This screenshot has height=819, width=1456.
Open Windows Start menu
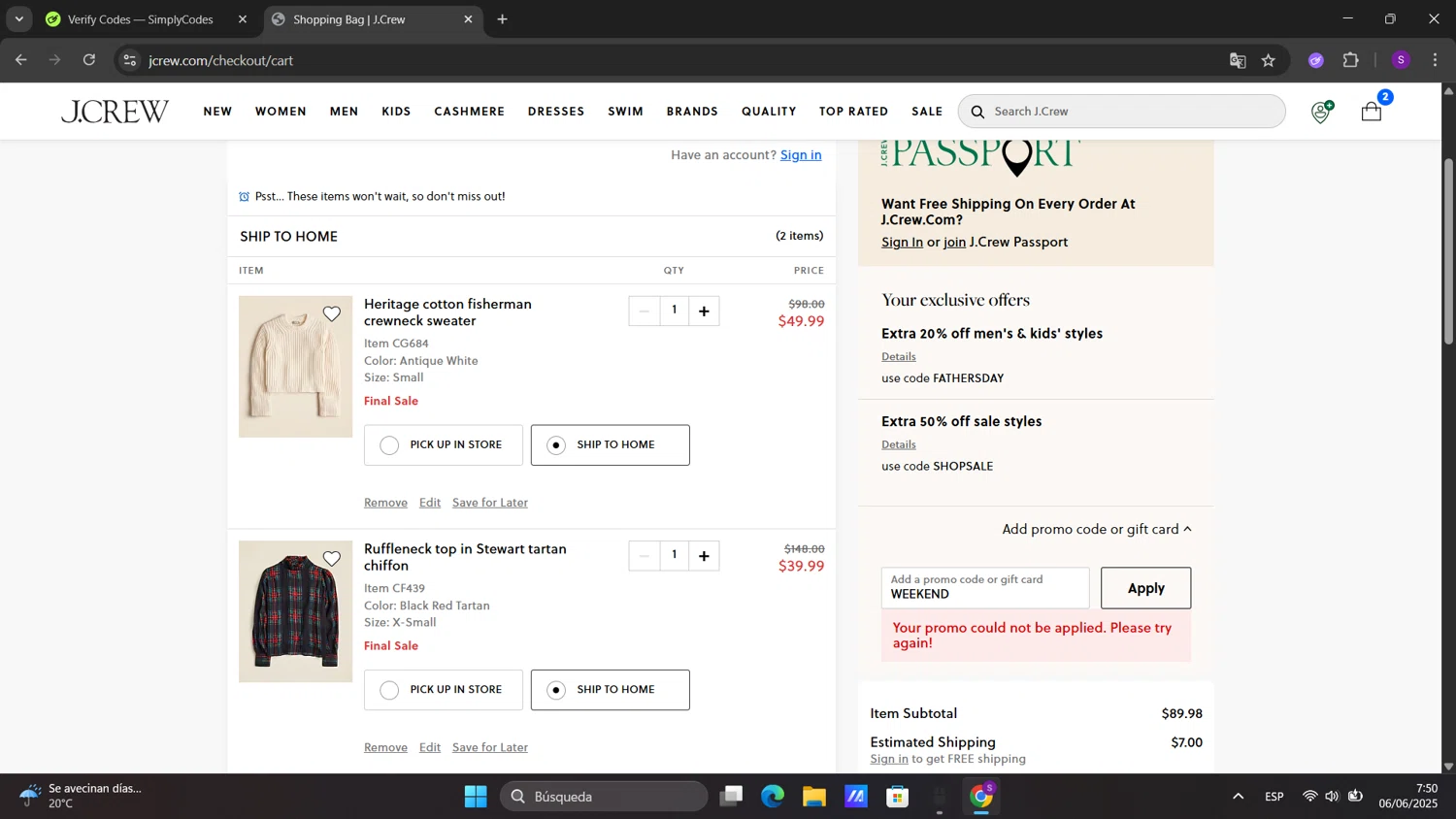pyautogui.click(x=476, y=797)
